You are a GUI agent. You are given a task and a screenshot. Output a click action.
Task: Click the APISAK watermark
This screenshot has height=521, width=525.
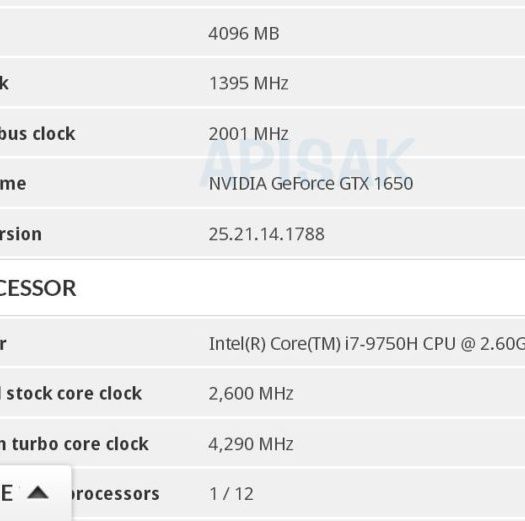(307, 160)
